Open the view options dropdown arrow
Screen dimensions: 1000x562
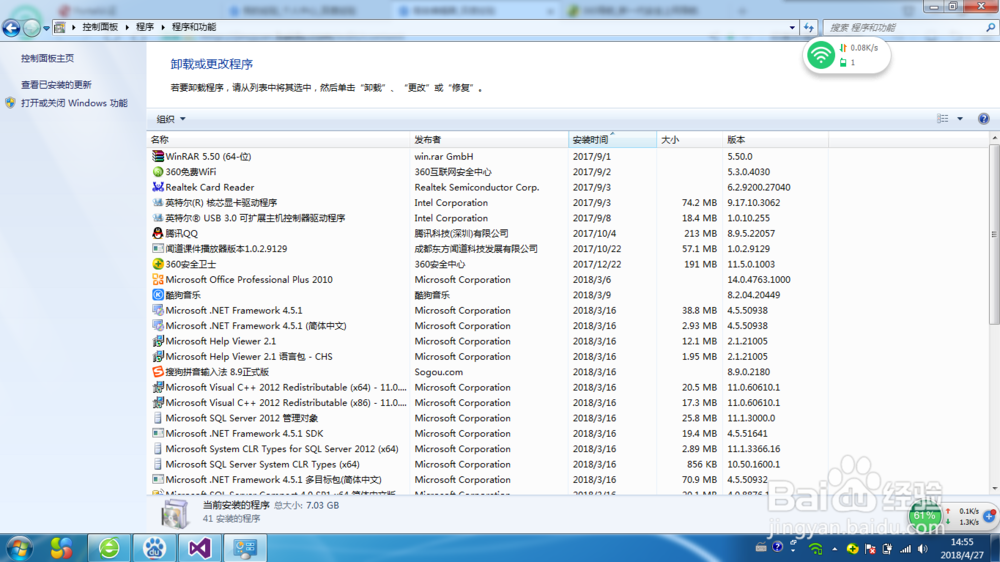[x=960, y=119]
